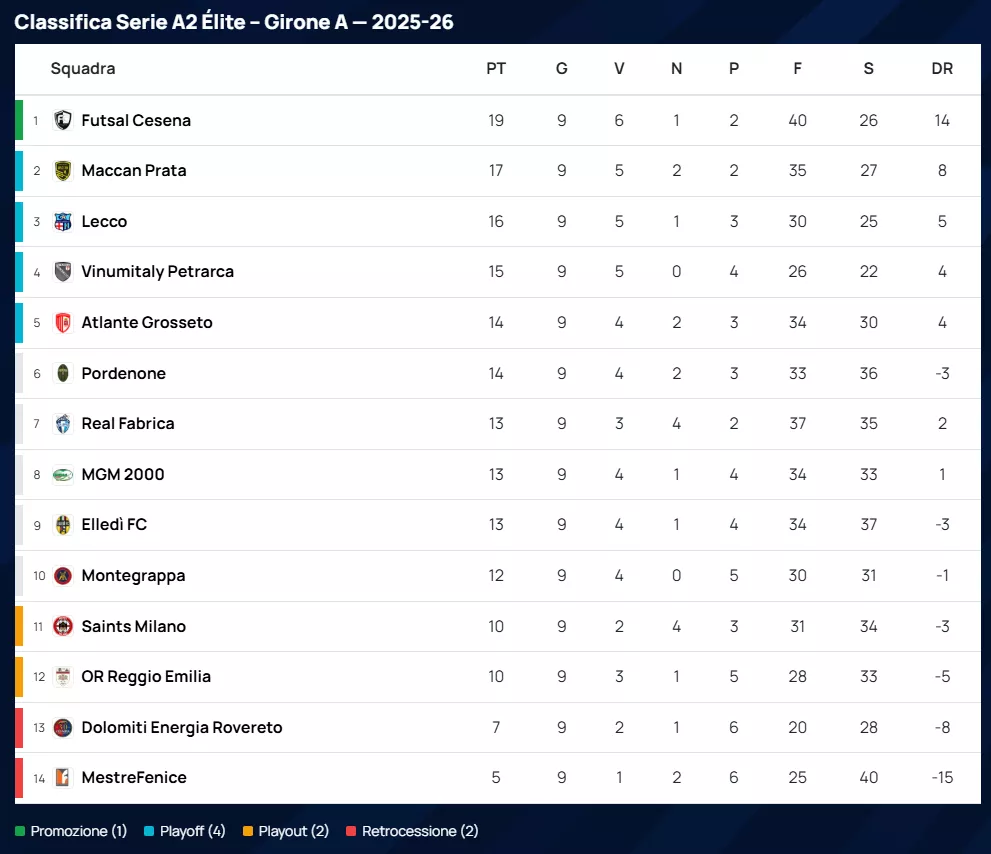Click the Playout (2) legend label
Viewport: 991px width, 854px height.
click(x=293, y=832)
